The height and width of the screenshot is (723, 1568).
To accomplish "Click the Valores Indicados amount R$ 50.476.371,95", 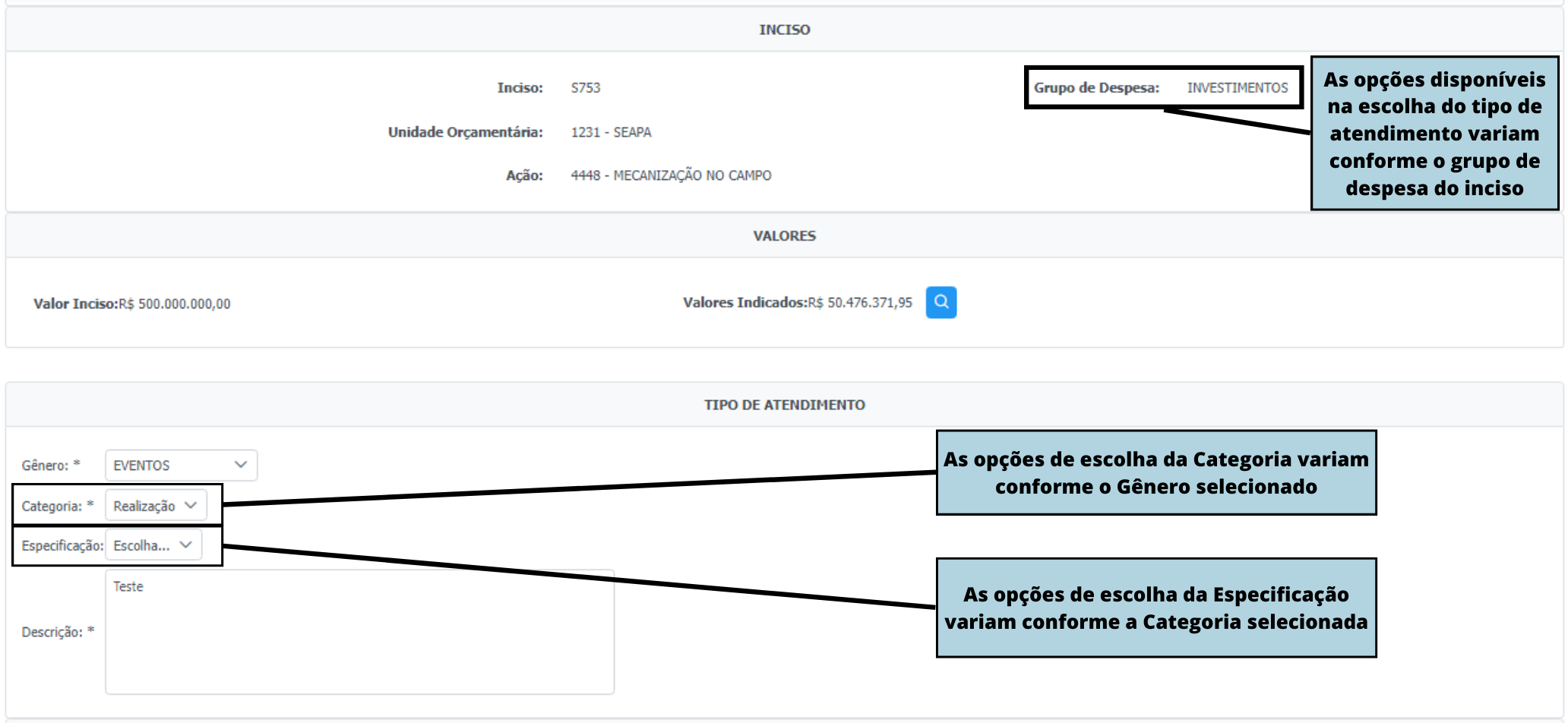I will tap(860, 302).
